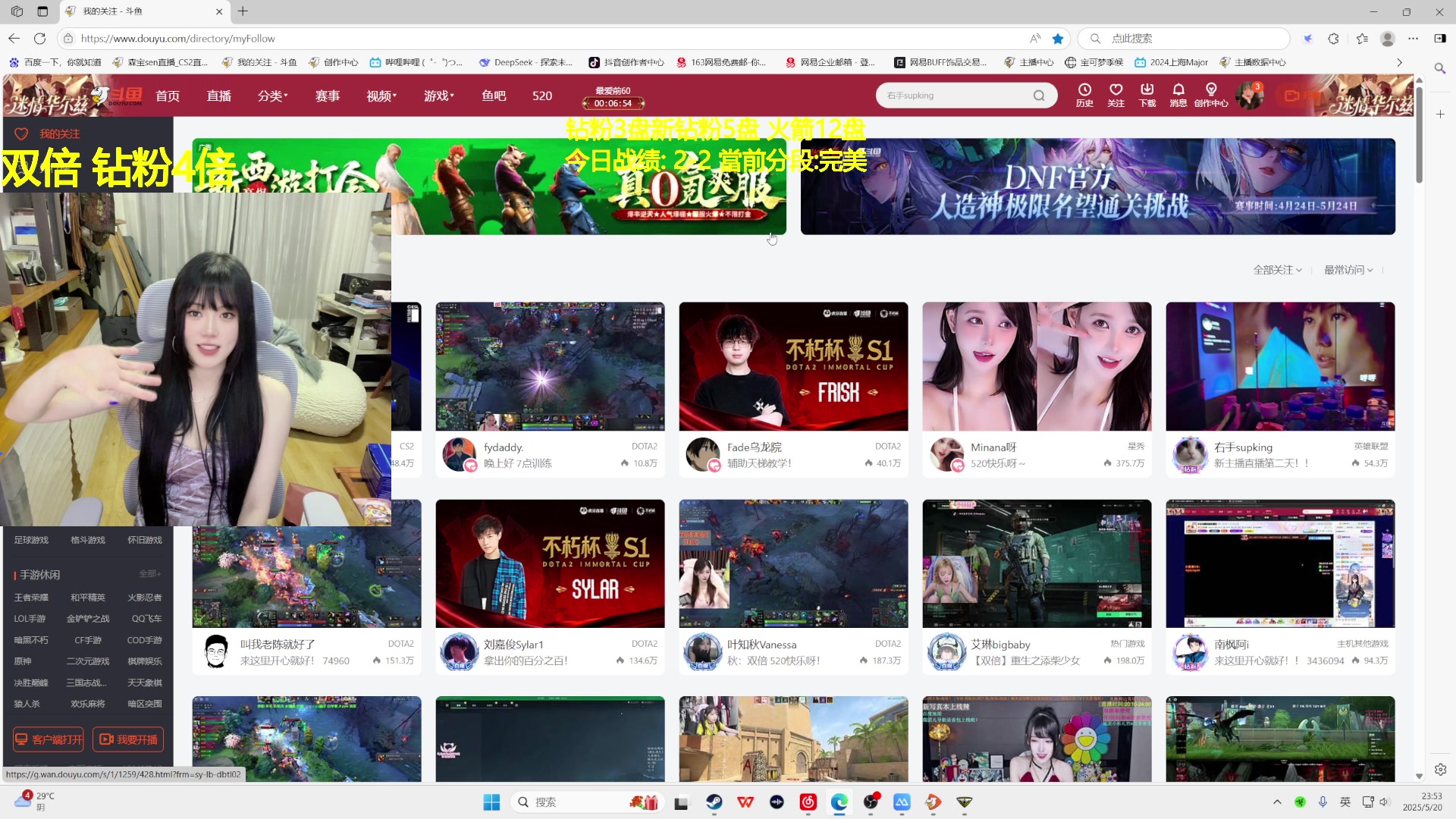The image size is (1456, 819).
Task: Open the read aloud icon in address bar
Action: coord(1035,38)
